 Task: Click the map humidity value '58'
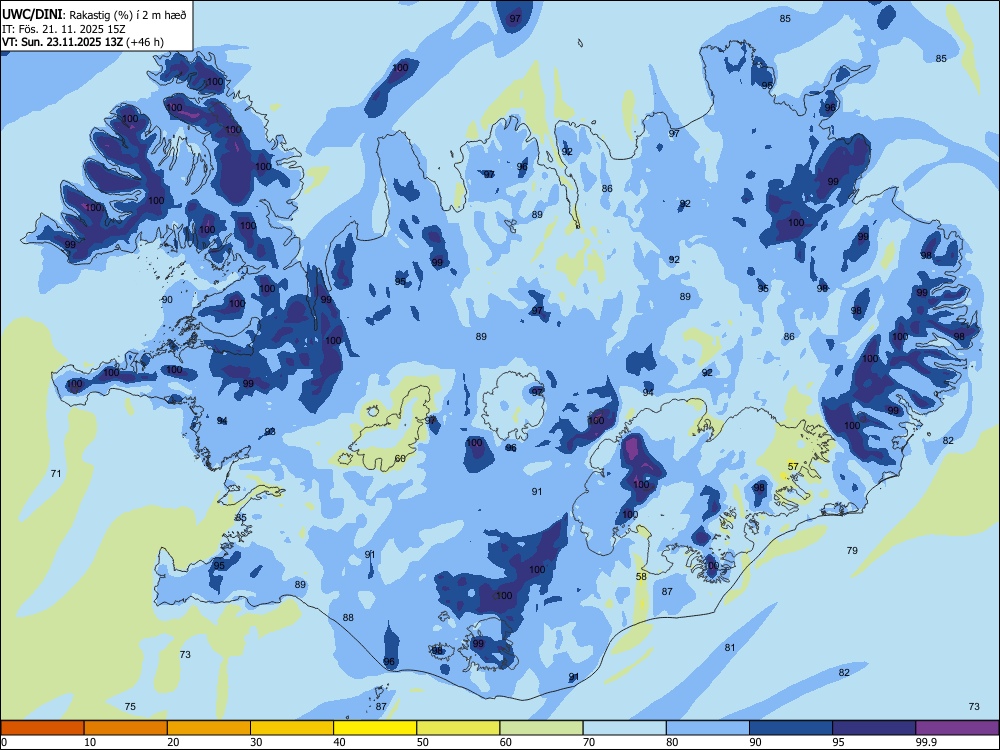tap(642, 576)
